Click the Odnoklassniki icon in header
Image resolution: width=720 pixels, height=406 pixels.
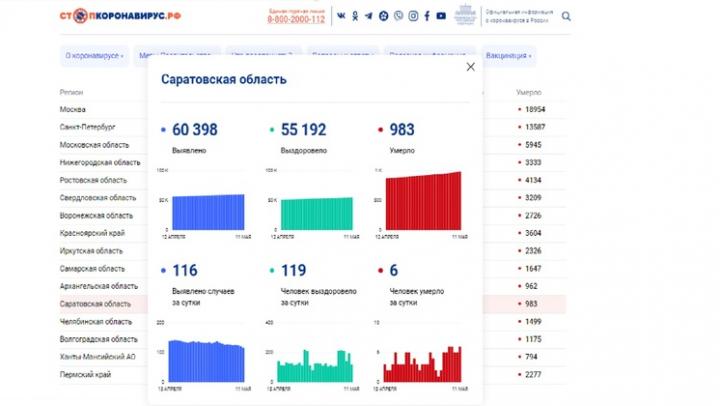356,16
